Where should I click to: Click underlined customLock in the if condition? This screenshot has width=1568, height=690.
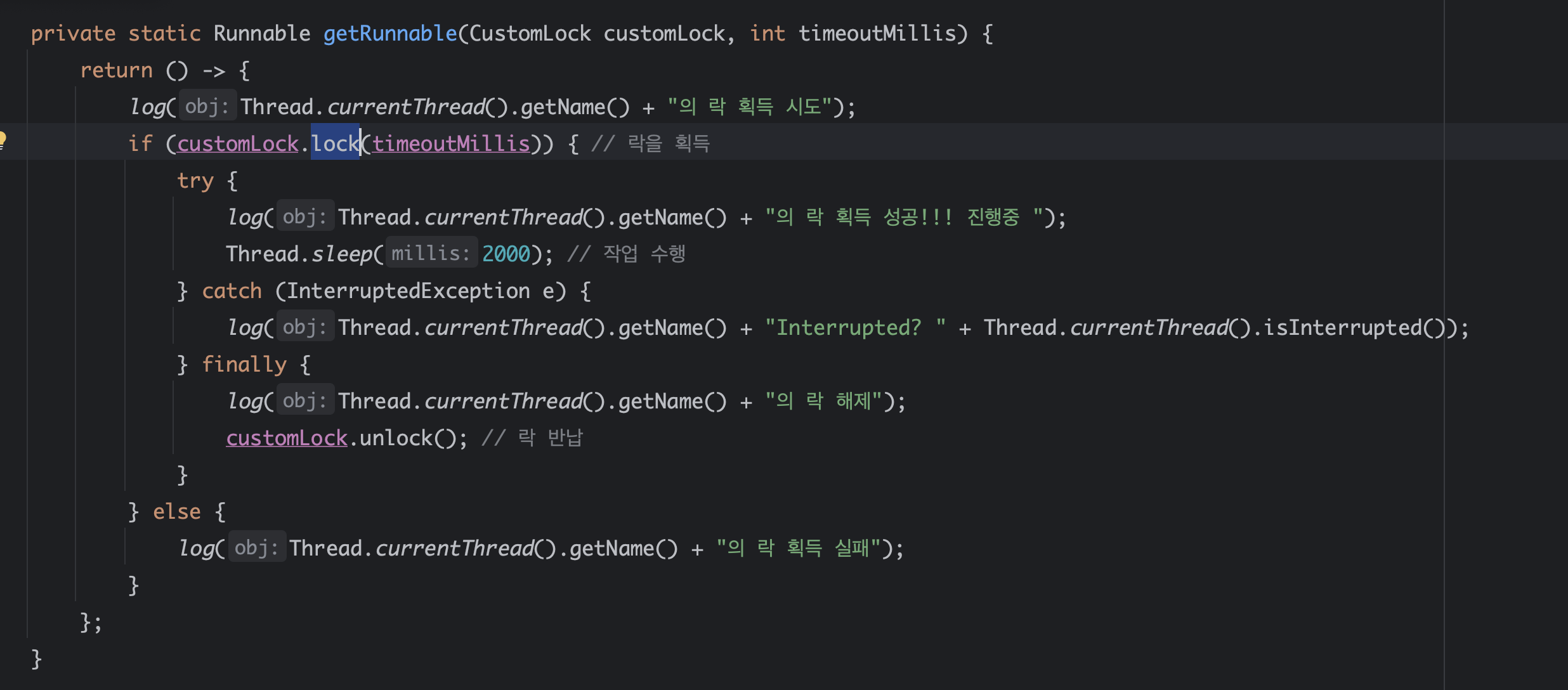coord(237,144)
